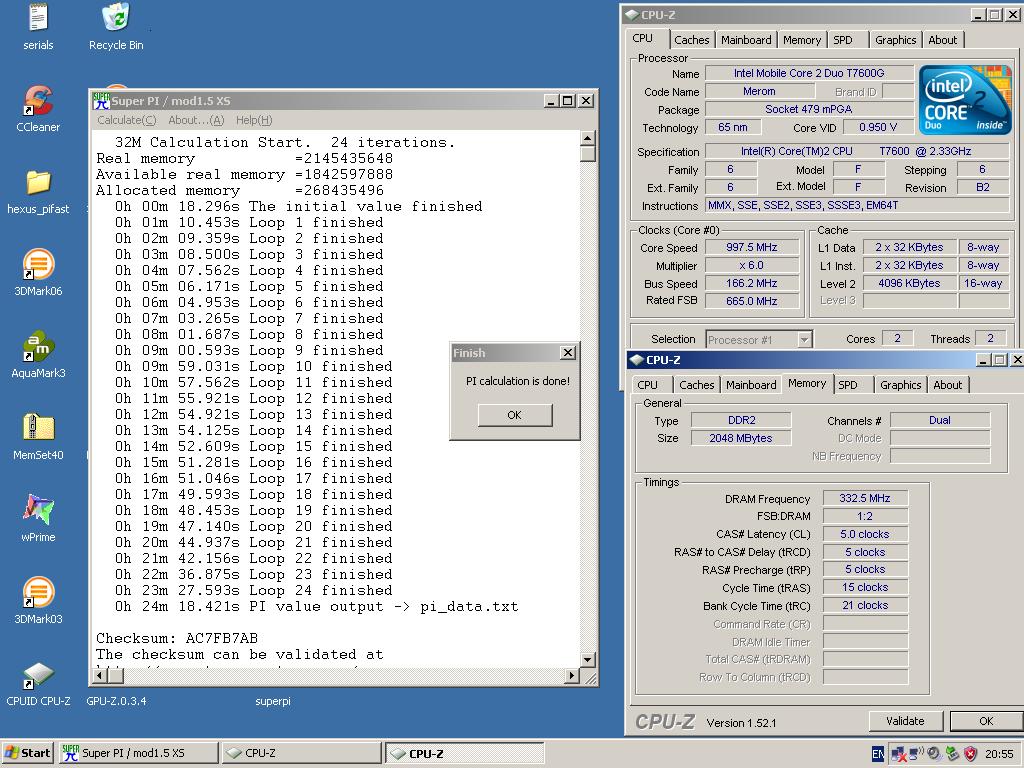
Task: Click the DRAM Frequency 332.5 MHz value
Action: pyautogui.click(x=865, y=498)
